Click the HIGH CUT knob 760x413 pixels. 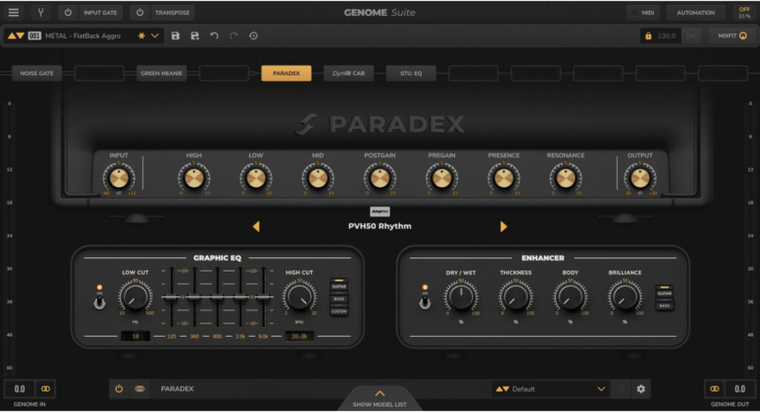(299, 296)
